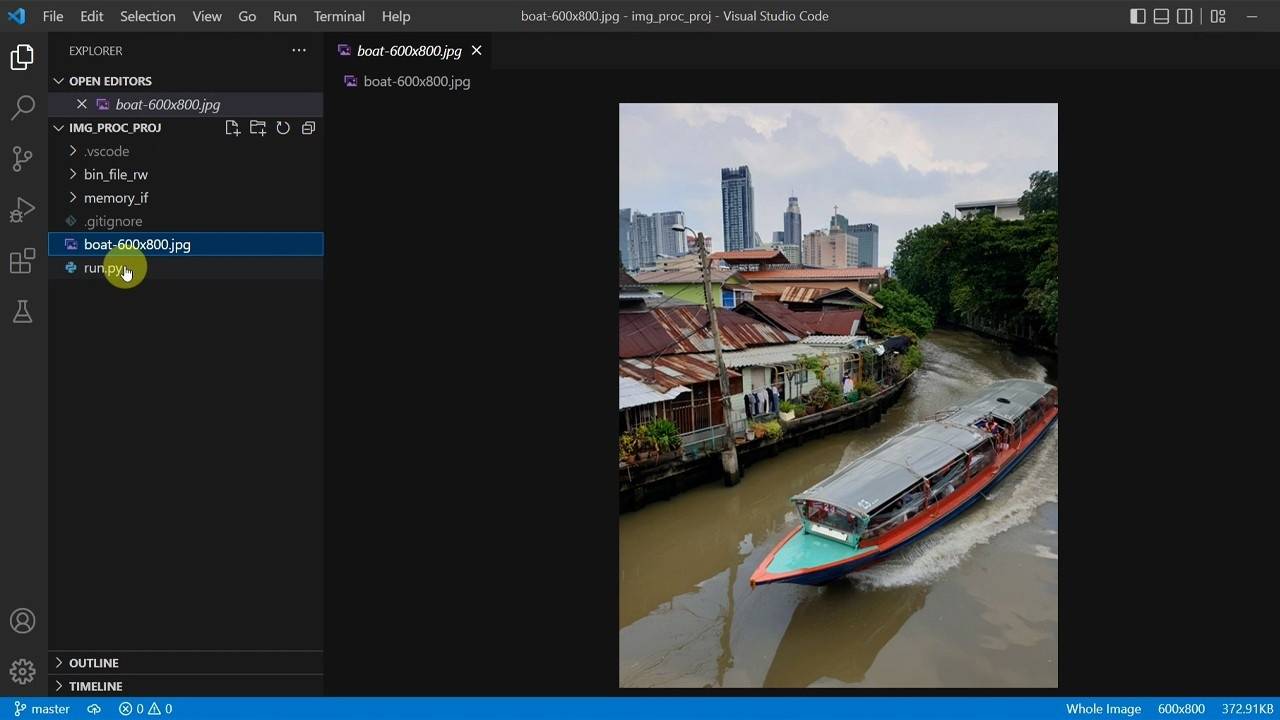1280x720 pixels.
Task: Open the Edit menu
Action: tap(92, 16)
